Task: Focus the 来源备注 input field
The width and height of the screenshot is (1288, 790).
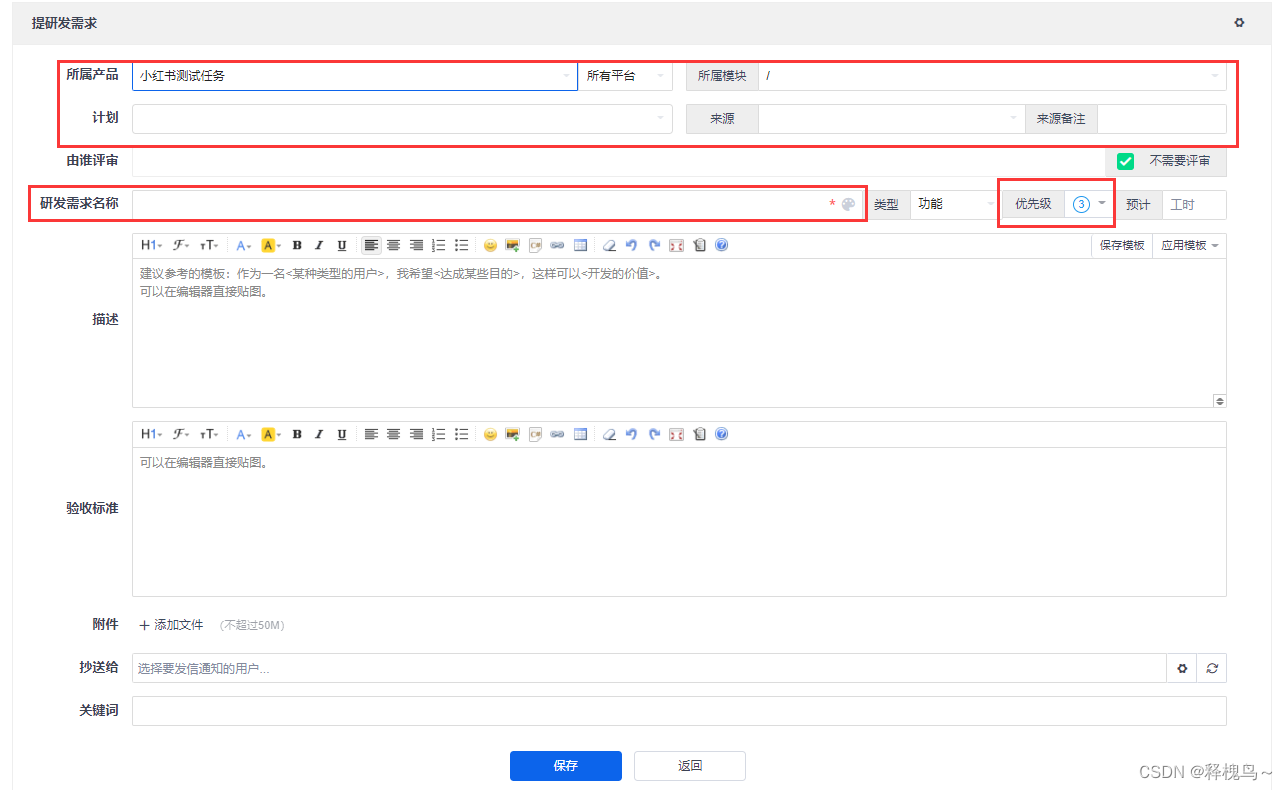Action: click(1162, 119)
